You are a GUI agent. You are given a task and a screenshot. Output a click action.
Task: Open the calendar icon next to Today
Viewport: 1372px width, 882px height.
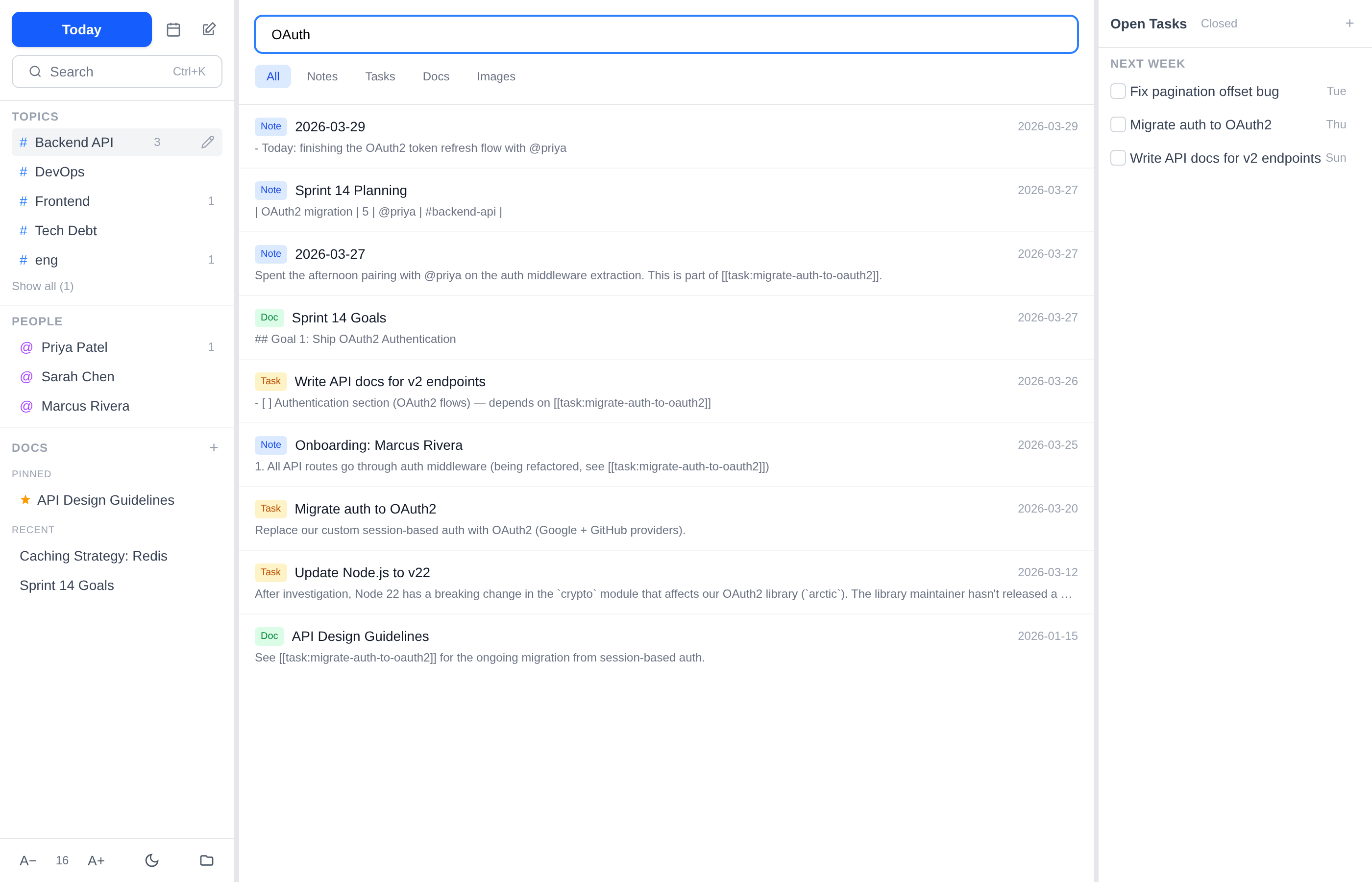[173, 29]
